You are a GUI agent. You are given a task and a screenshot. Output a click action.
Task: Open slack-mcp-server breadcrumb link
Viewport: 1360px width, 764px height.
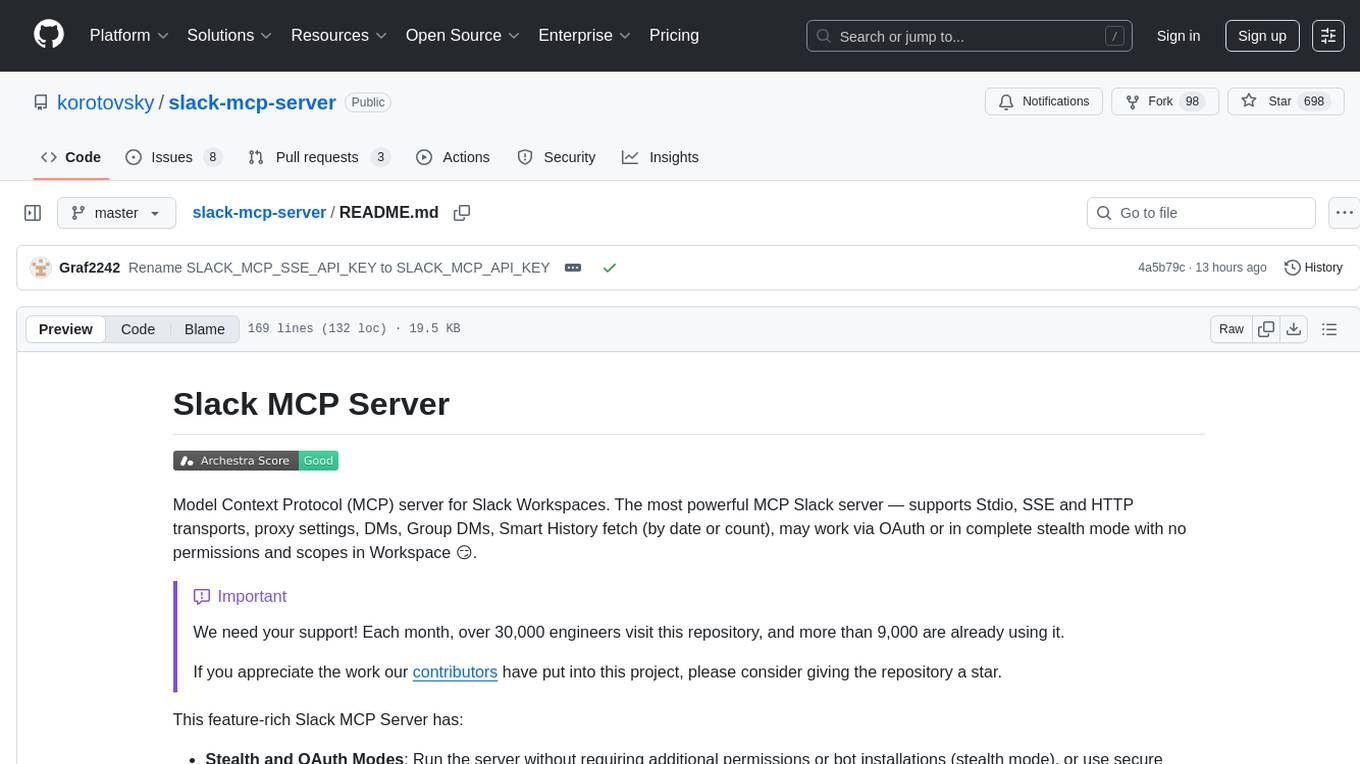point(259,212)
